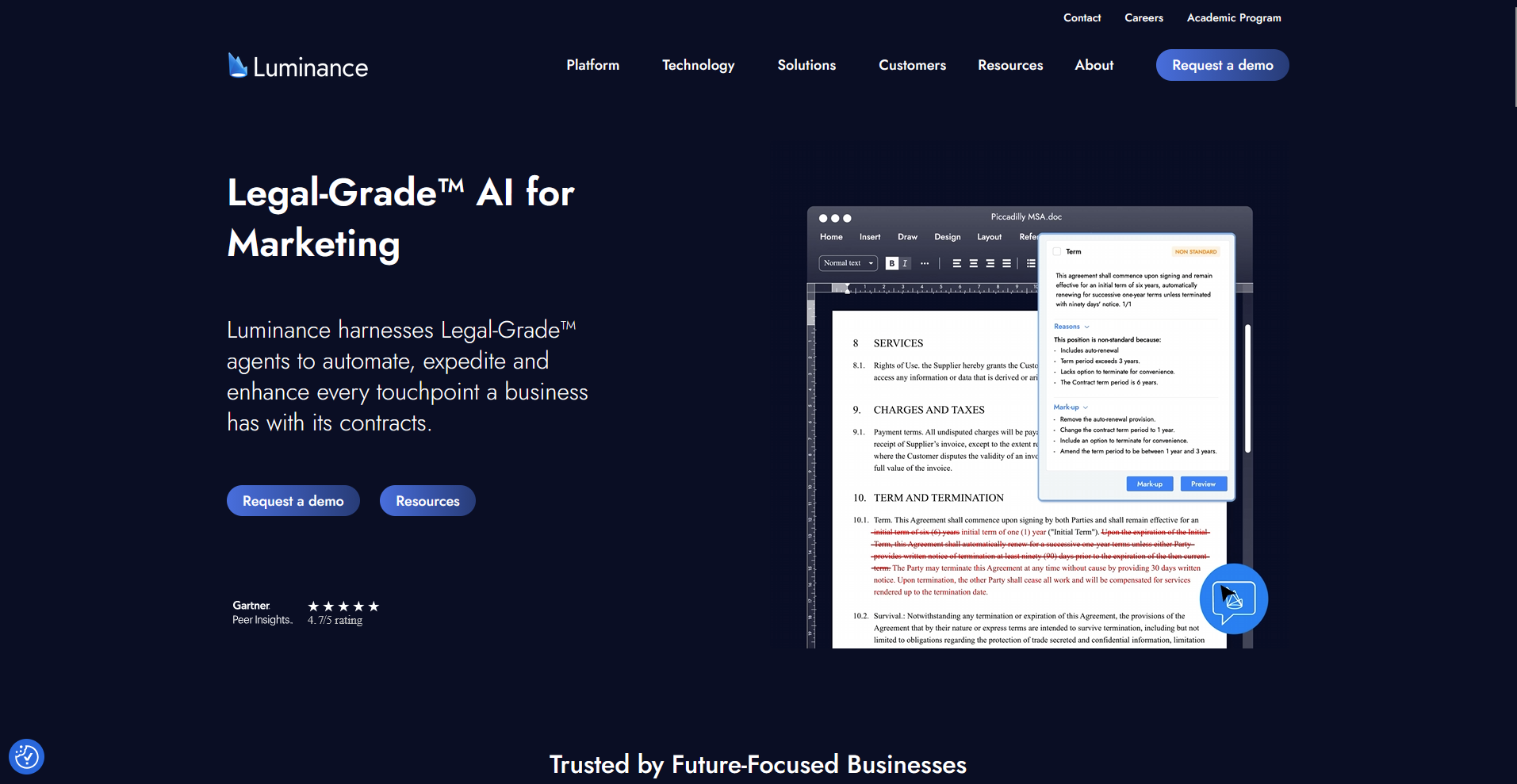1517x784 pixels.
Task: Open the Technology menu
Action: click(x=699, y=65)
